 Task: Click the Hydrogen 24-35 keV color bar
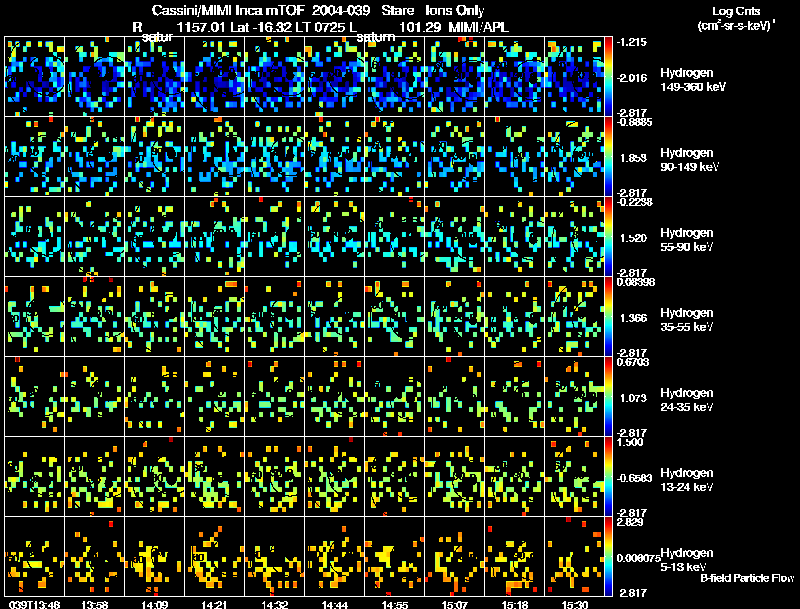coord(608,397)
